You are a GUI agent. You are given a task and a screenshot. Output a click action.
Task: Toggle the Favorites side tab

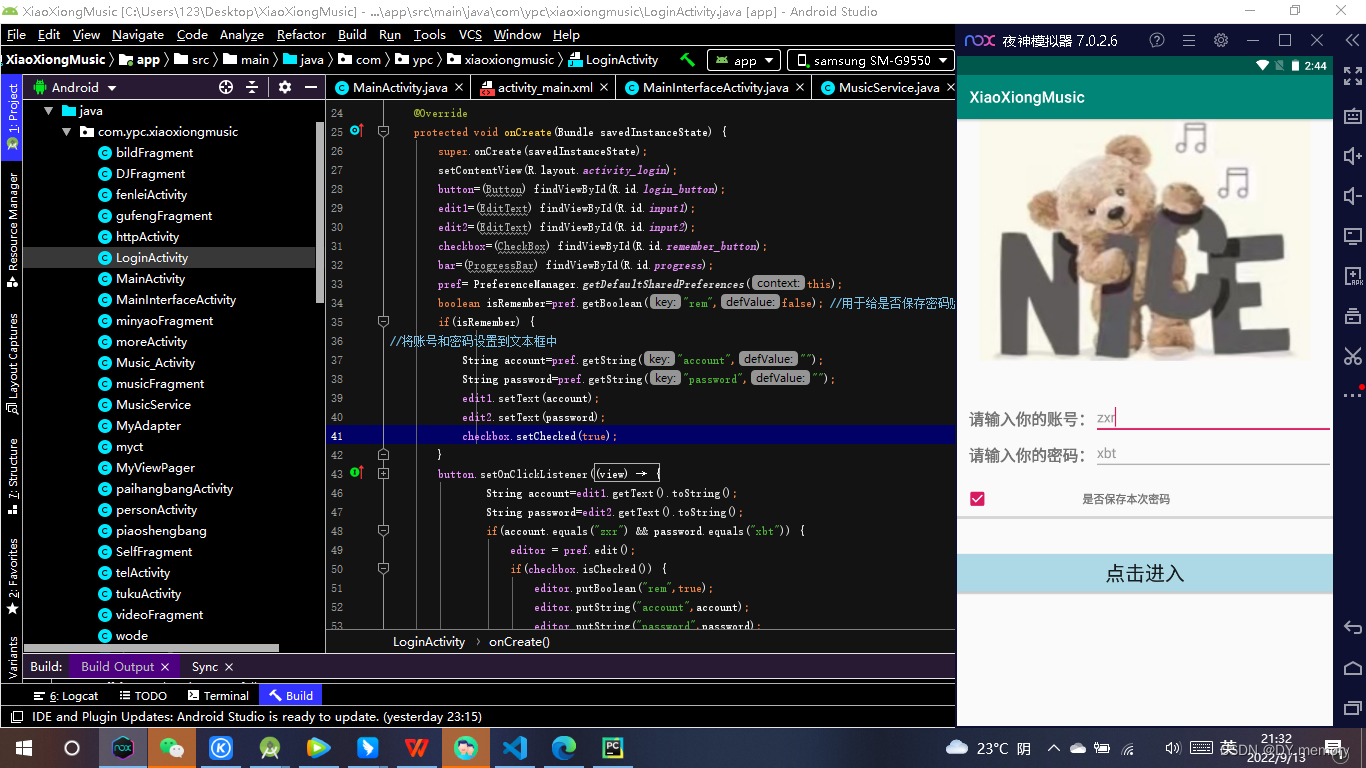click(12, 575)
